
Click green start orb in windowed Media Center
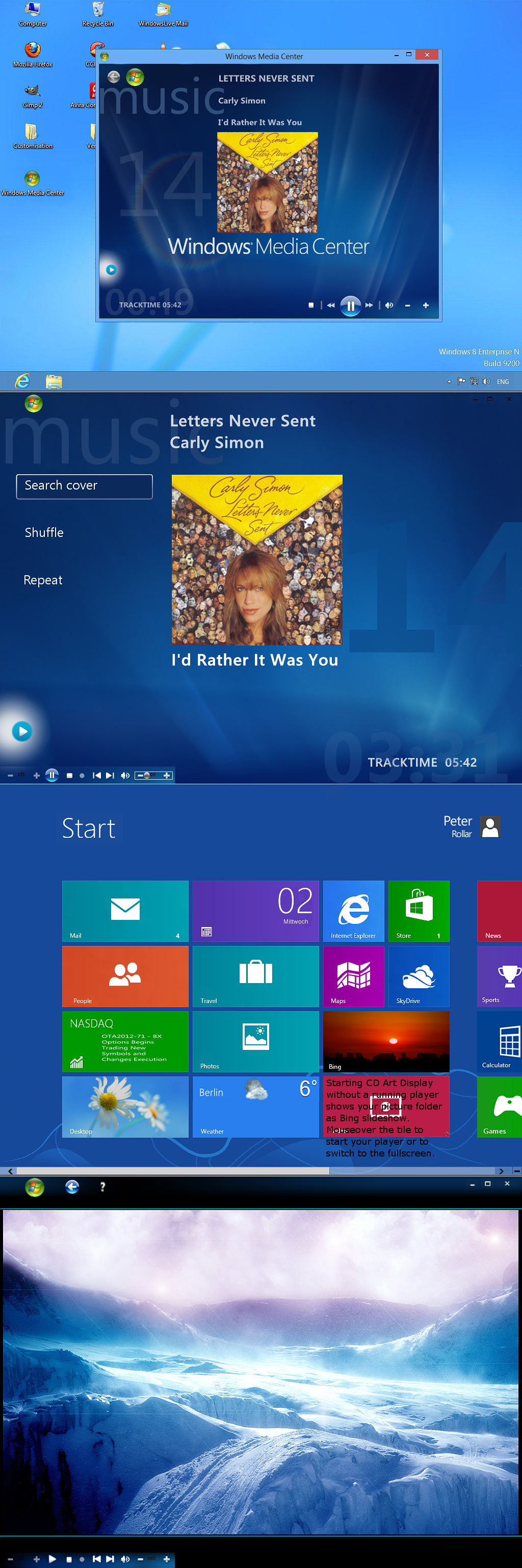[135, 78]
